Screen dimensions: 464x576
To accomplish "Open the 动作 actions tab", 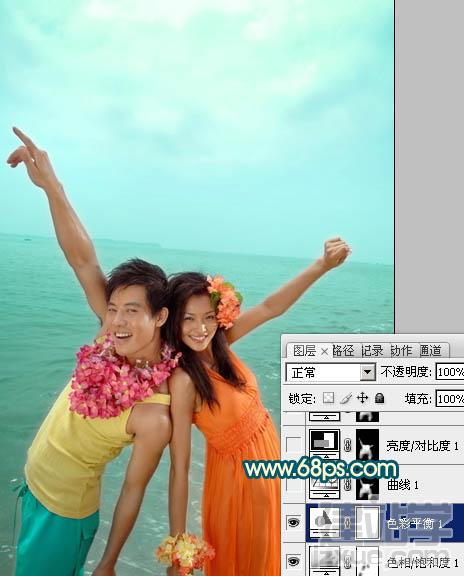I will pos(401,350).
